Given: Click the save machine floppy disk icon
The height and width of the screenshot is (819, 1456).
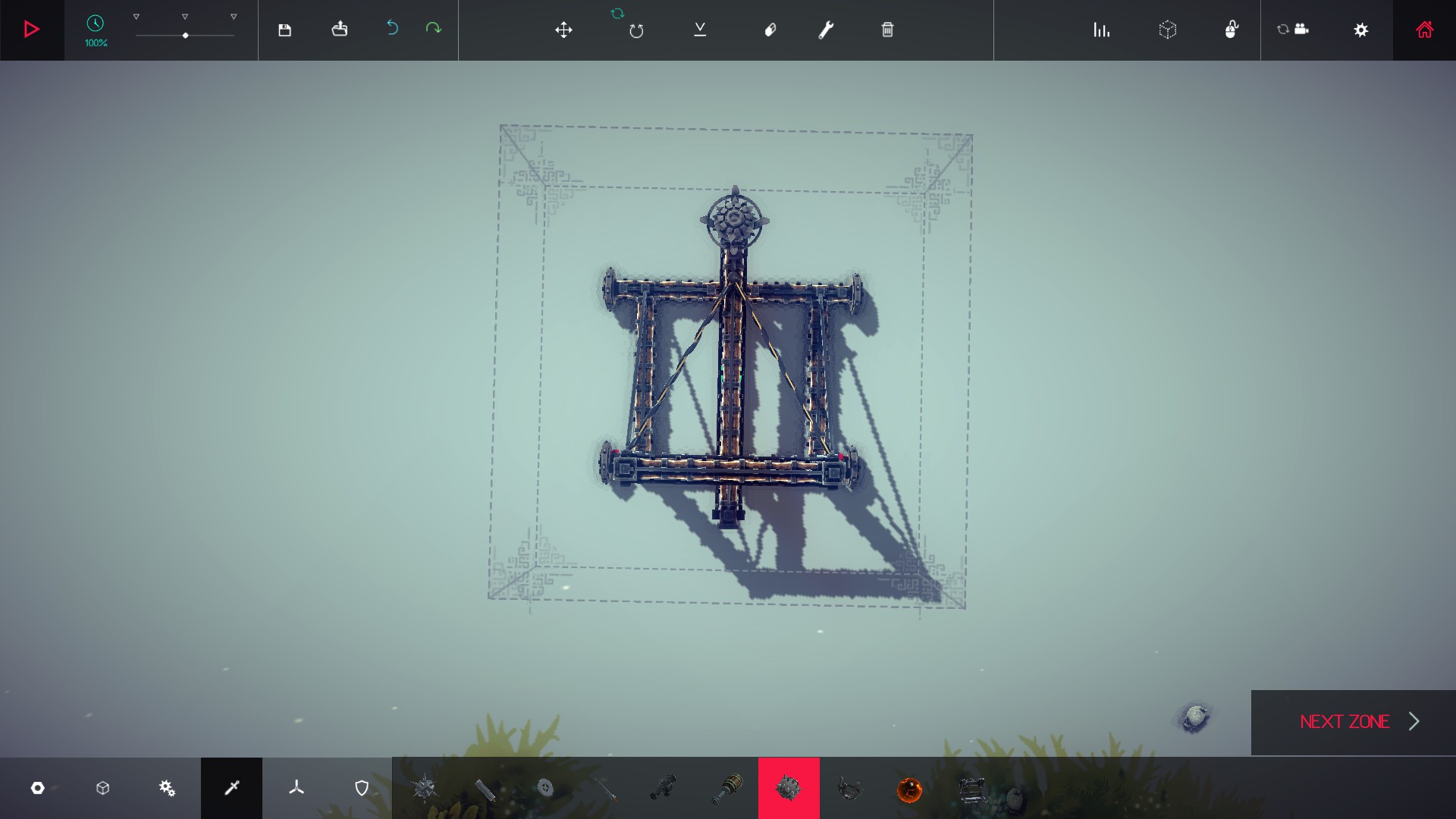Looking at the screenshot, I should [x=284, y=30].
